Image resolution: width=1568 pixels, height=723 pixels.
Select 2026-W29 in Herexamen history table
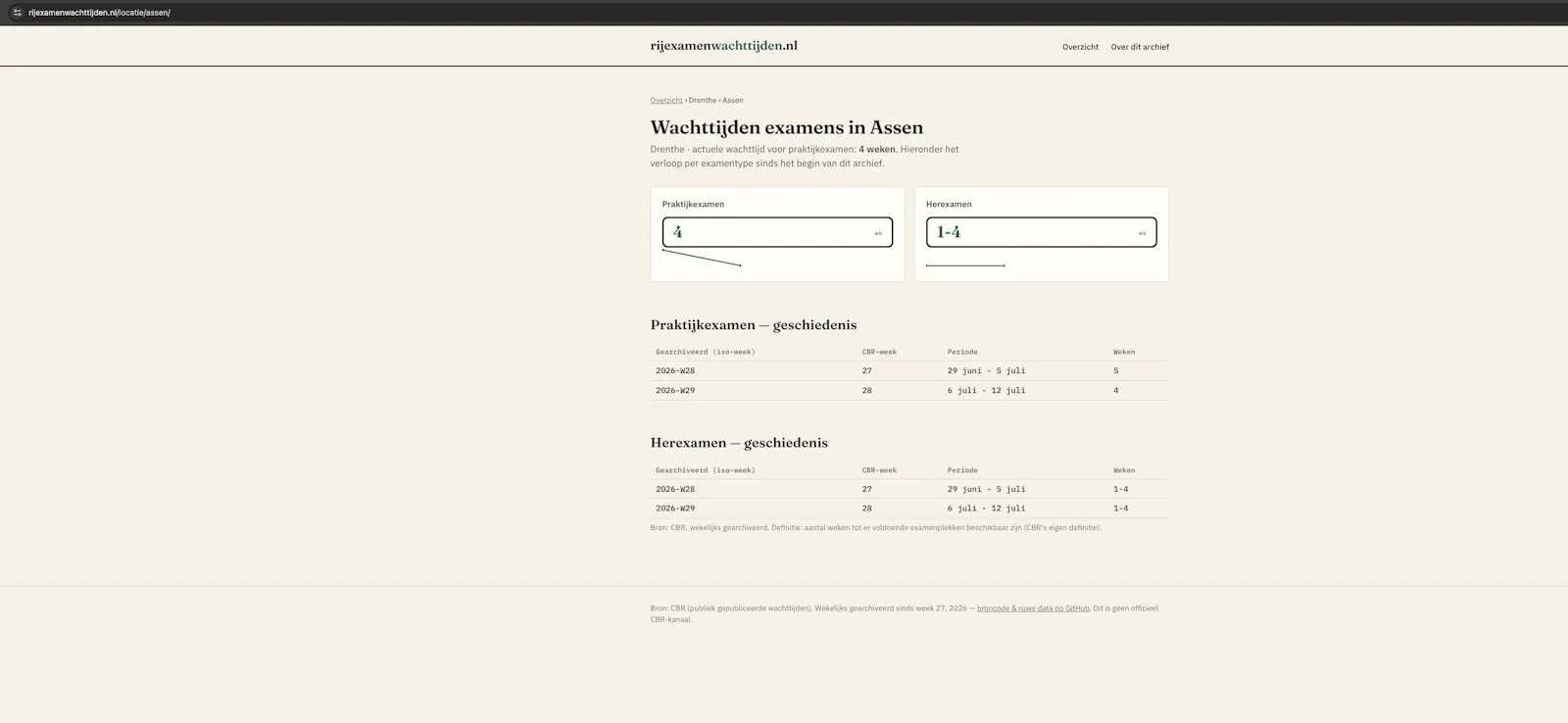(x=675, y=508)
